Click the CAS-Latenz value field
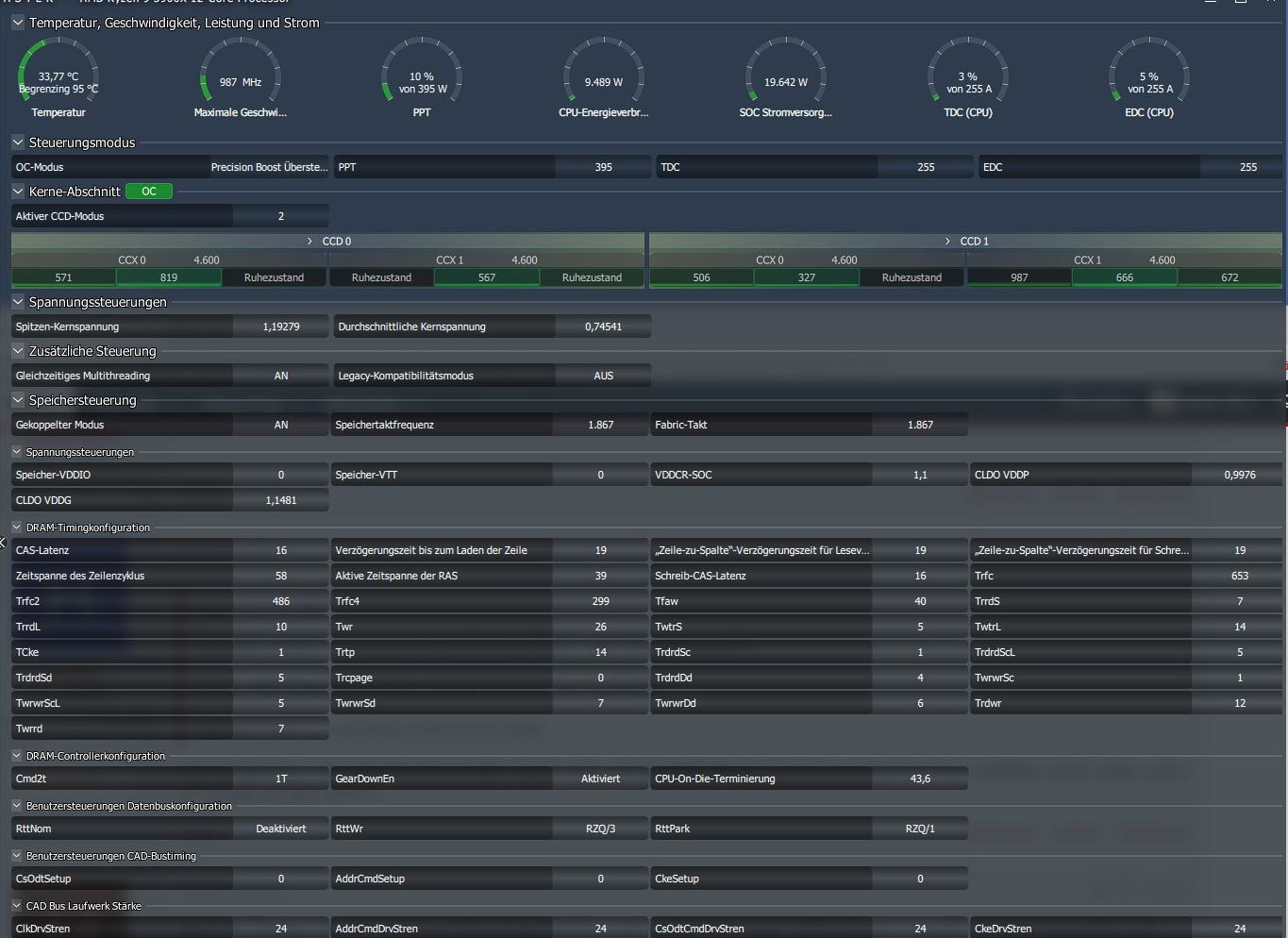Viewport: 1288px width, 938px height. click(x=281, y=550)
